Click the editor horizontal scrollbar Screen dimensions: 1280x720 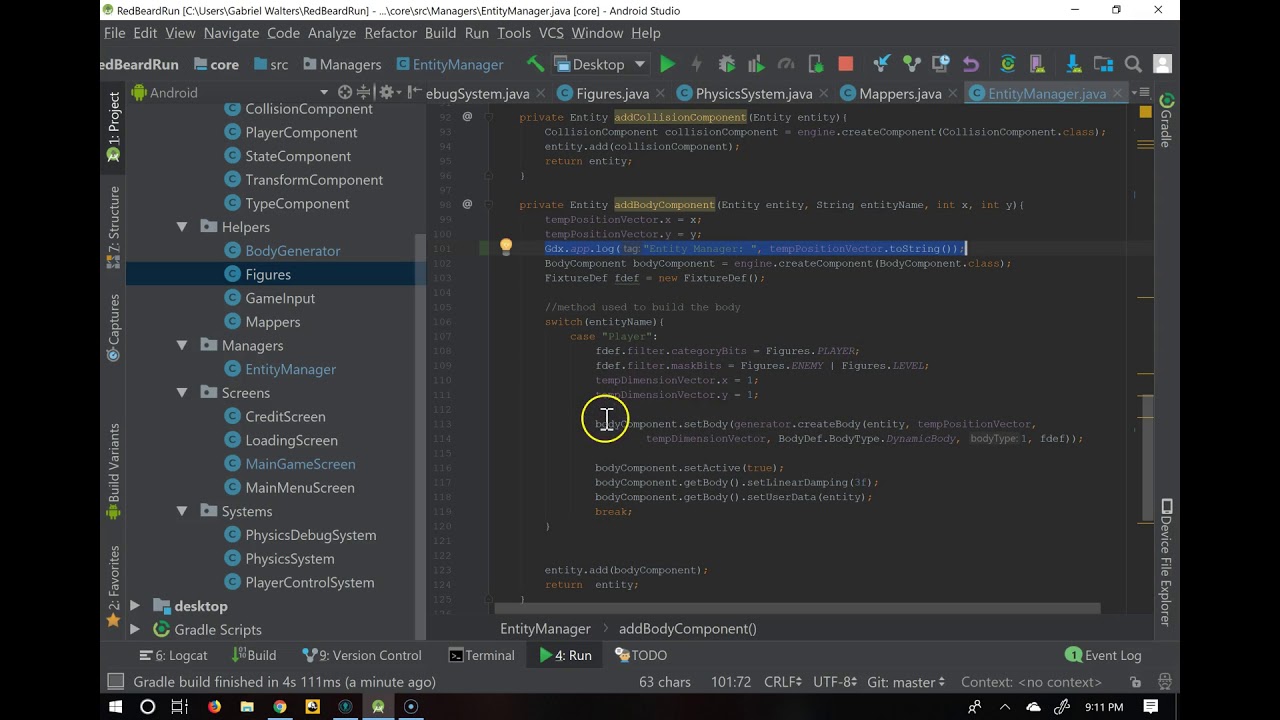[797, 608]
